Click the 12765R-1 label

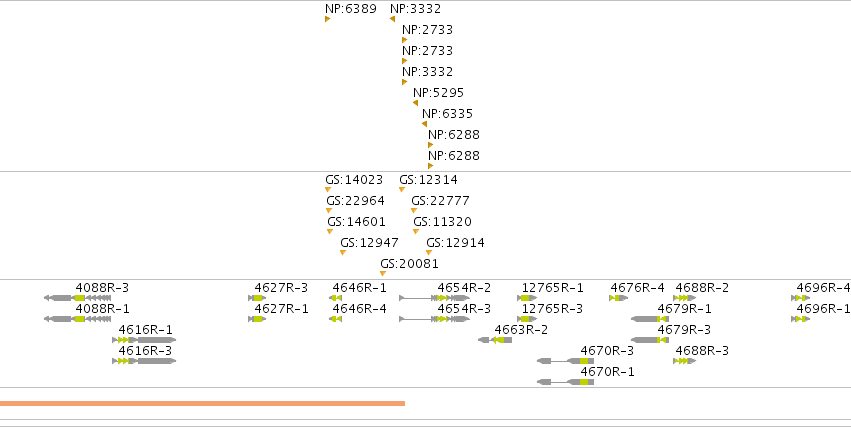tap(552, 288)
